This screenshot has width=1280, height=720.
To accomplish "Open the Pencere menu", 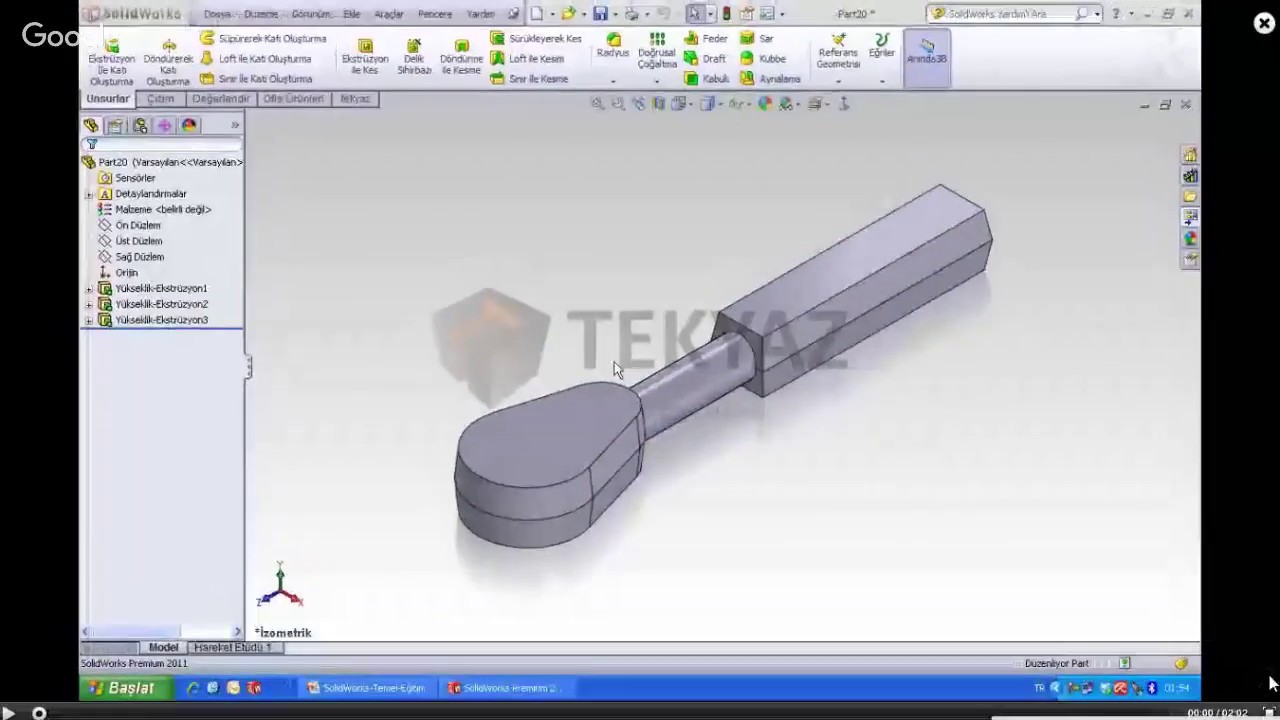I will pyautogui.click(x=435, y=15).
